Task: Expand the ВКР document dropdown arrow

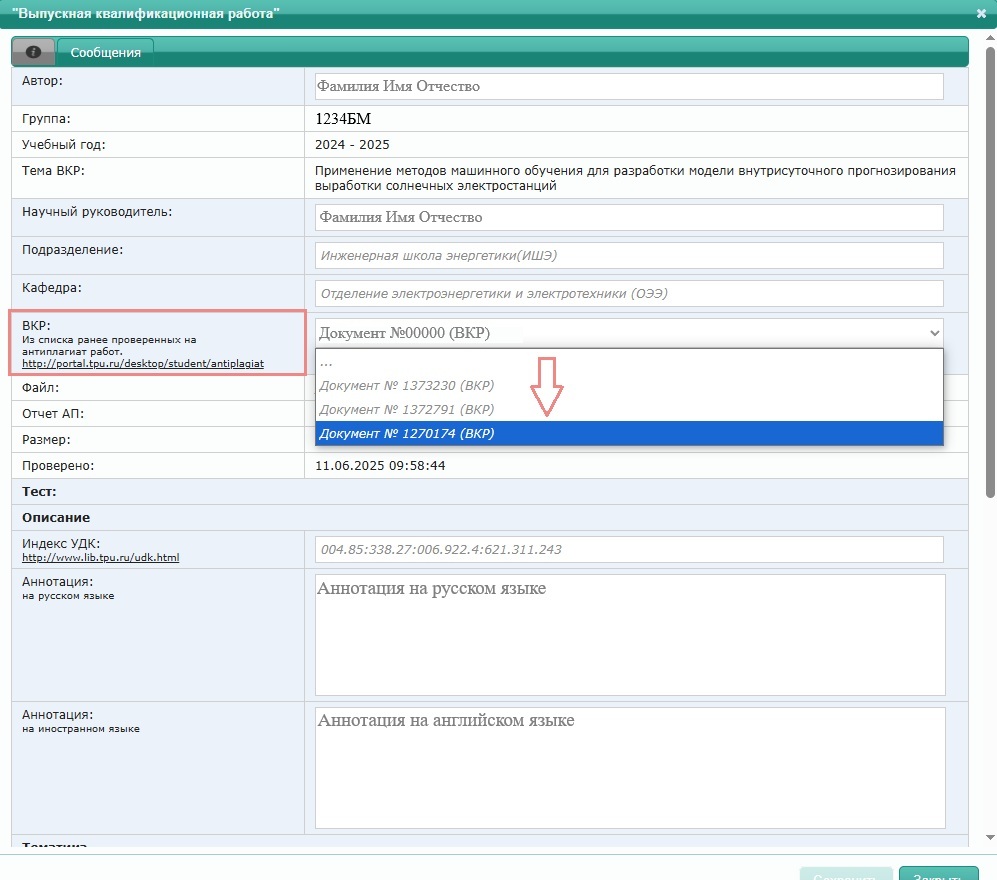Action: pyautogui.click(x=934, y=333)
